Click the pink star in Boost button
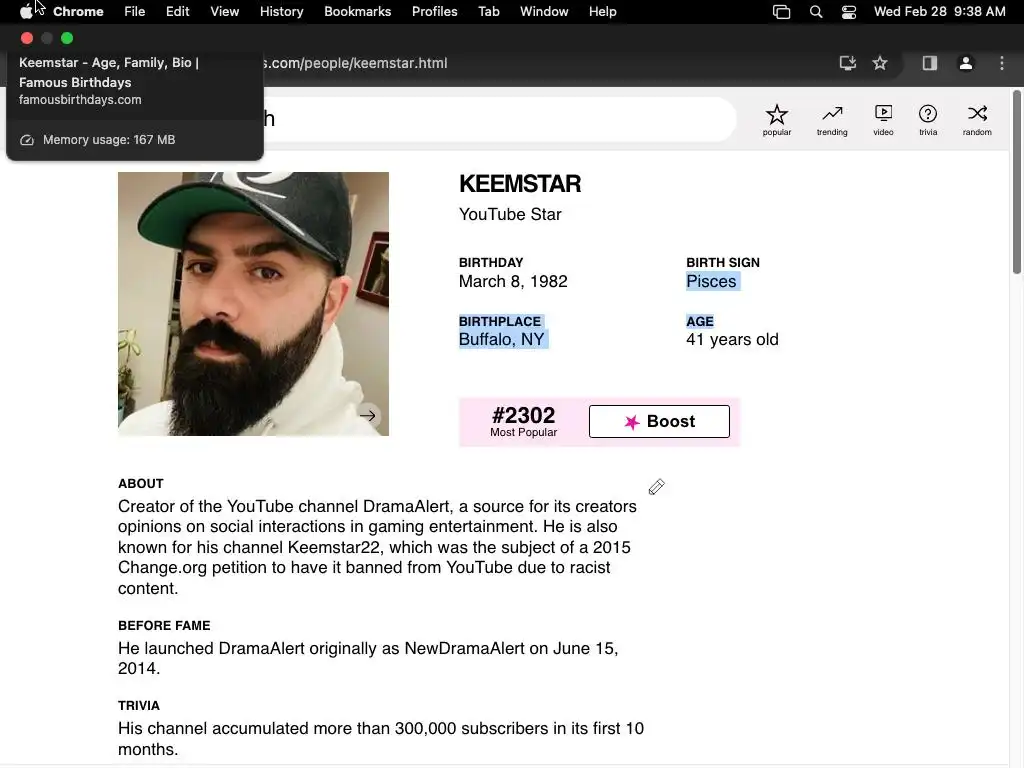This screenshot has width=1024, height=768. [x=632, y=422]
